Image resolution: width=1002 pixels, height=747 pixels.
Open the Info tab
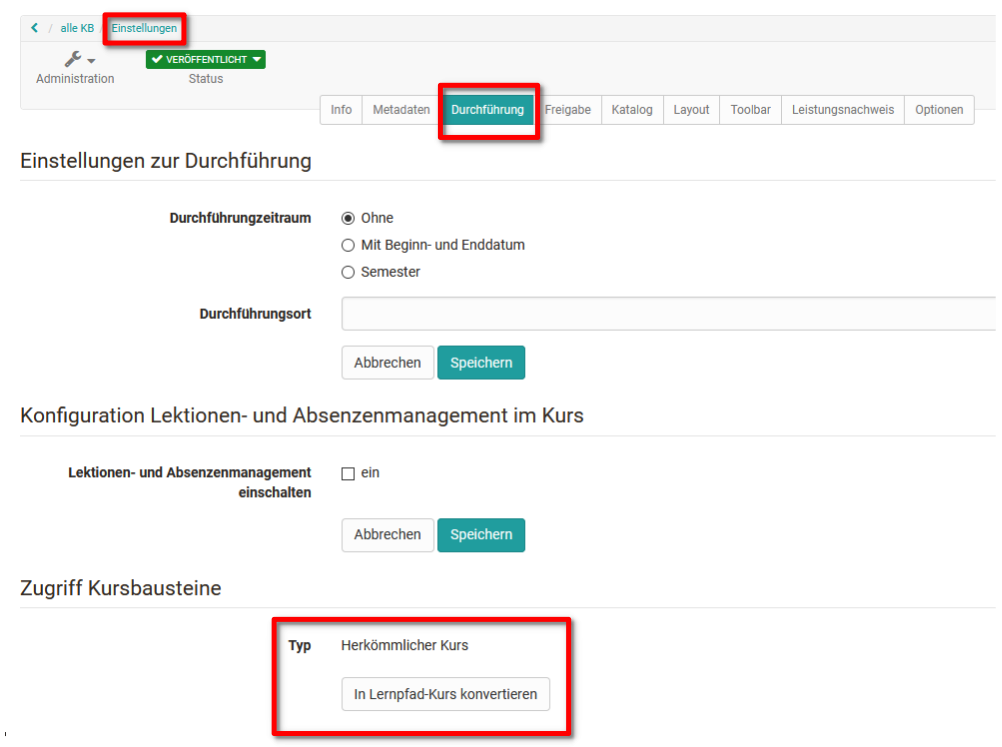[x=340, y=110]
